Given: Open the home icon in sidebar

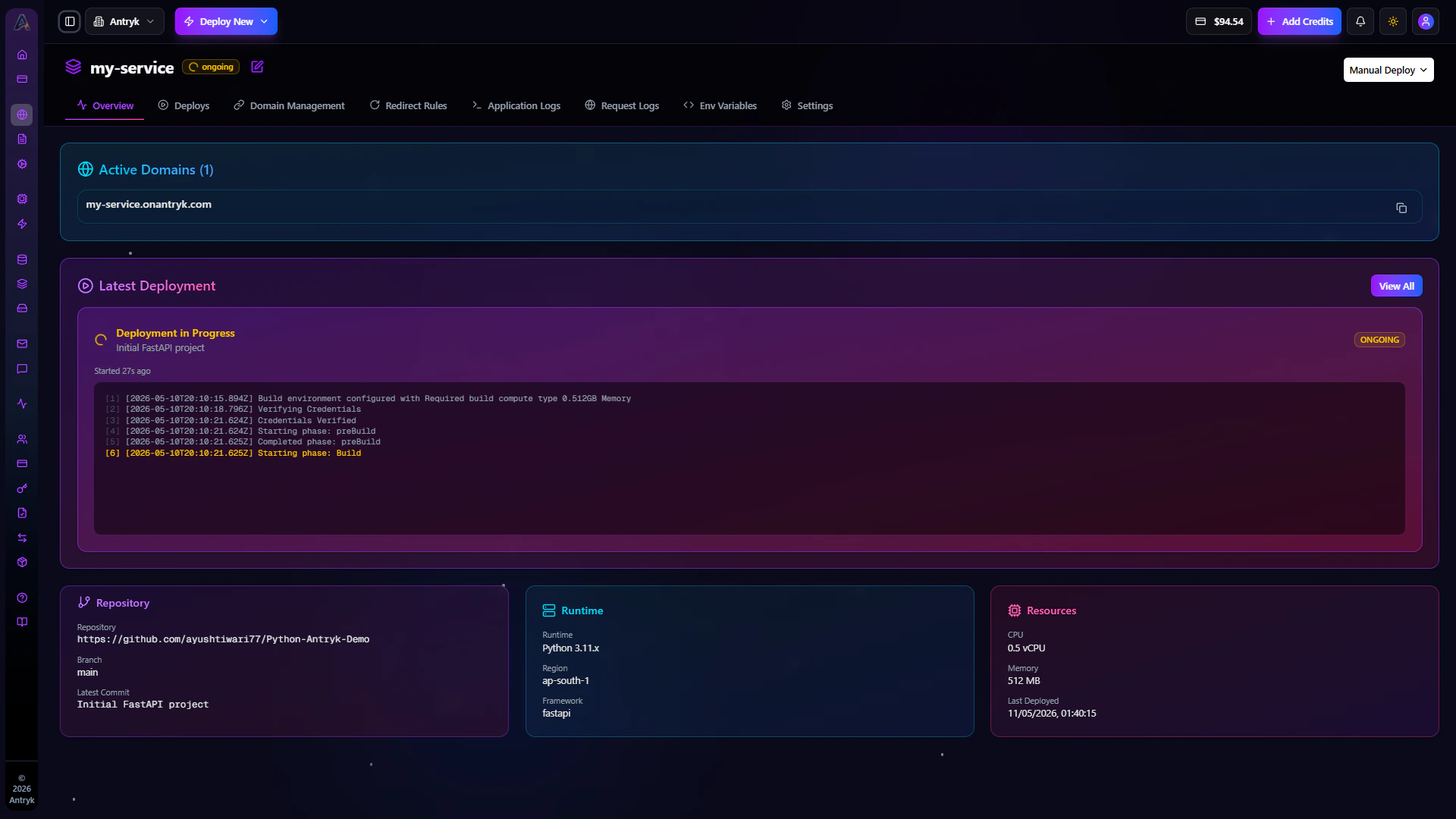Looking at the screenshot, I should (x=22, y=55).
